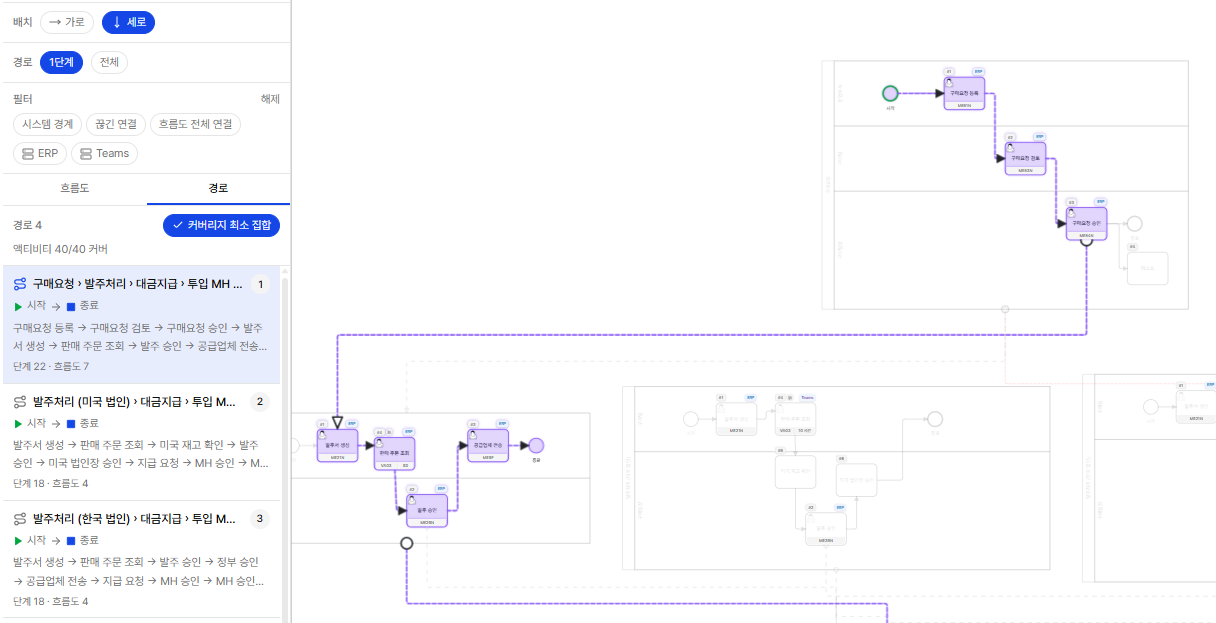Click the blue 종료 stop icon in path 1
The height and width of the screenshot is (623, 1216).
[x=71, y=306]
